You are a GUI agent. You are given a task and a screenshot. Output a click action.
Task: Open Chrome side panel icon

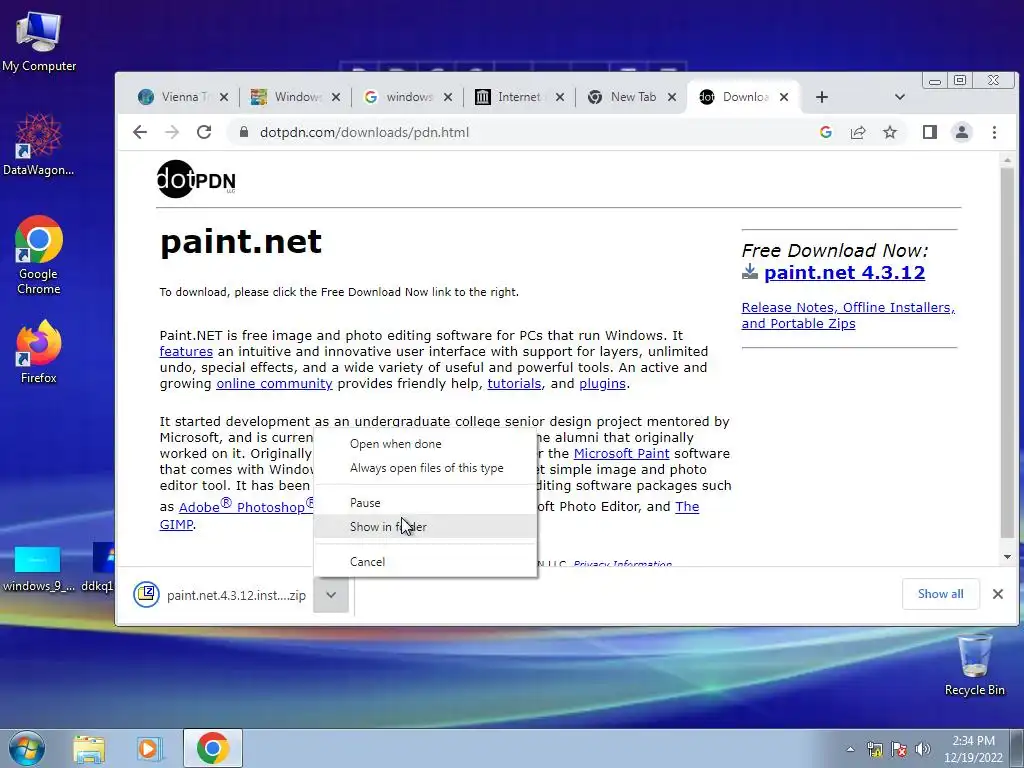click(930, 133)
